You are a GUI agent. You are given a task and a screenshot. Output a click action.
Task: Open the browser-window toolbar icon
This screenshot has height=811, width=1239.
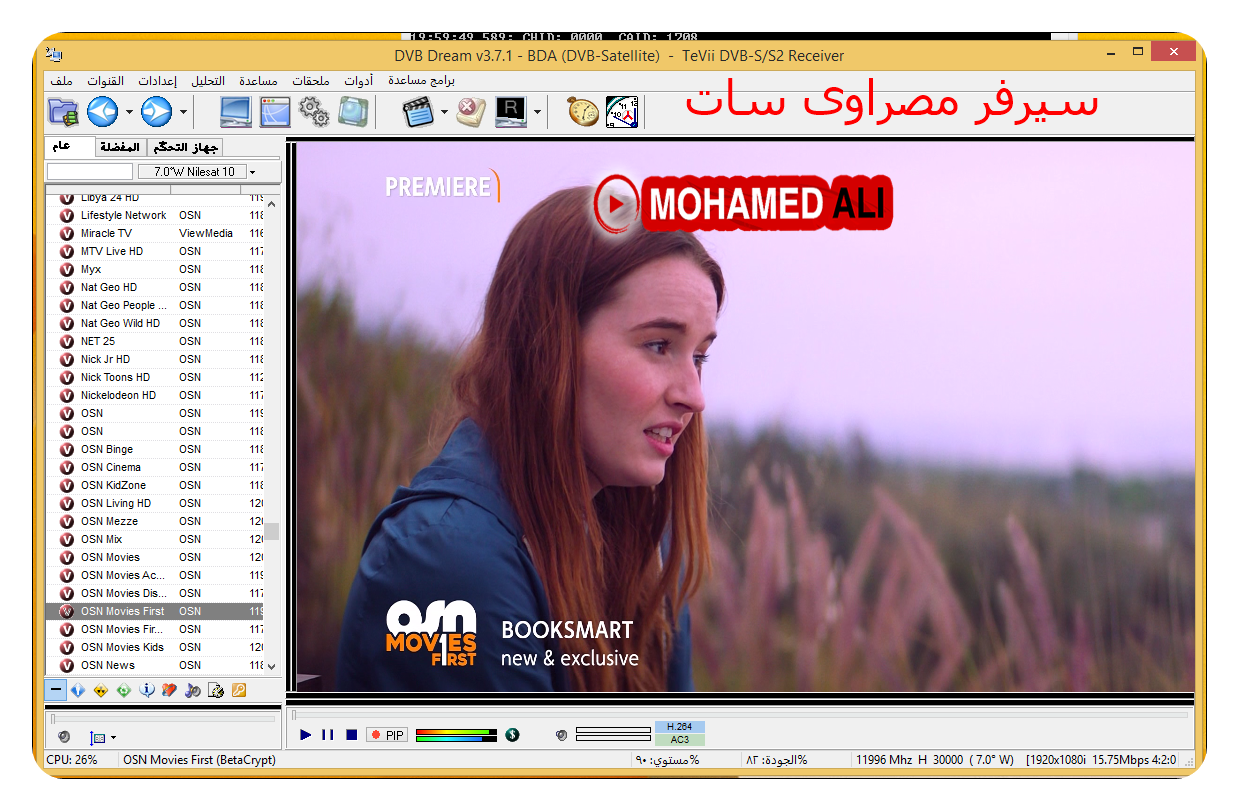(275, 112)
